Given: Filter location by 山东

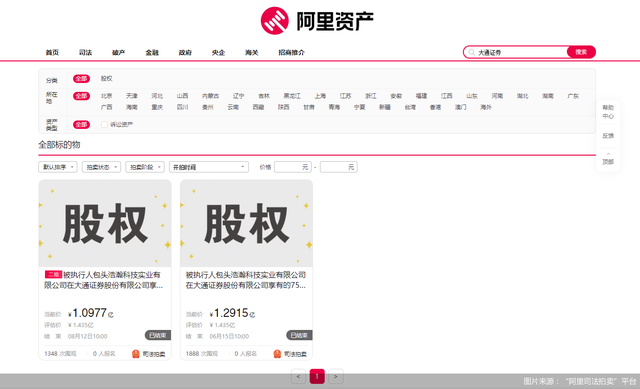Looking at the screenshot, I should pos(472,96).
